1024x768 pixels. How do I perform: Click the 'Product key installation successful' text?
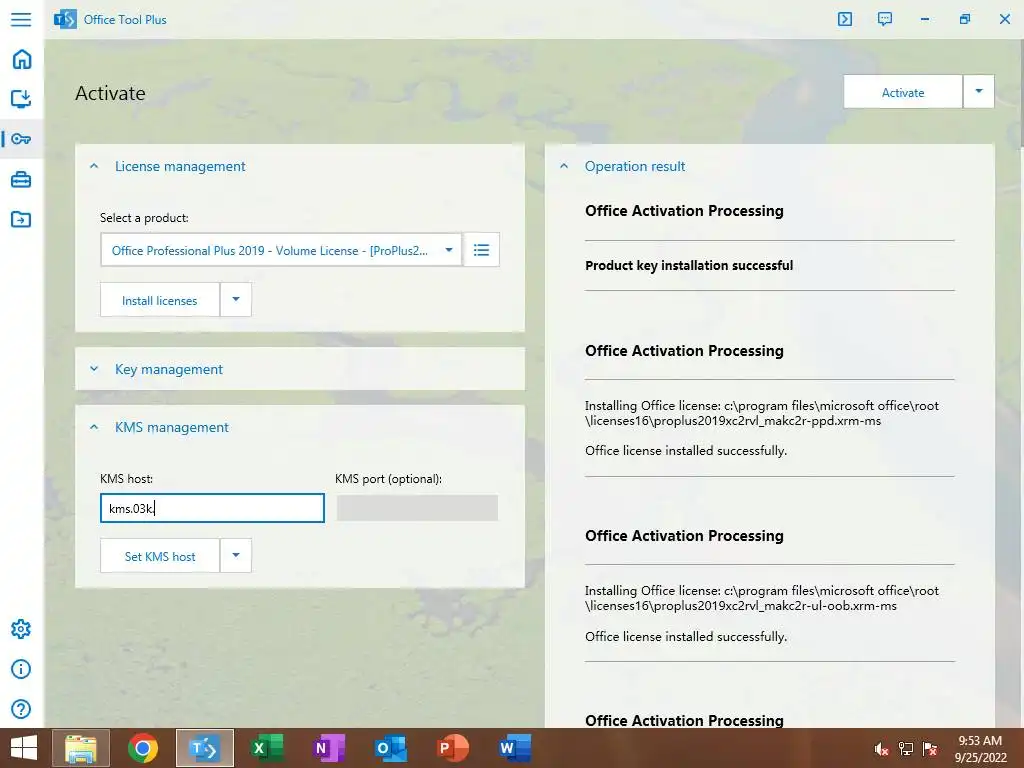point(689,265)
